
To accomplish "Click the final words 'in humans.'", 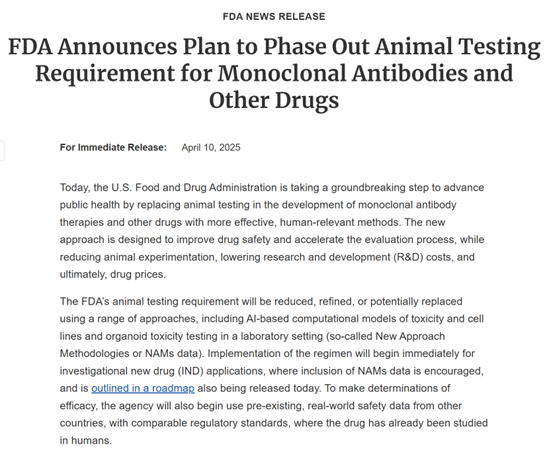I will coord(86,441).
